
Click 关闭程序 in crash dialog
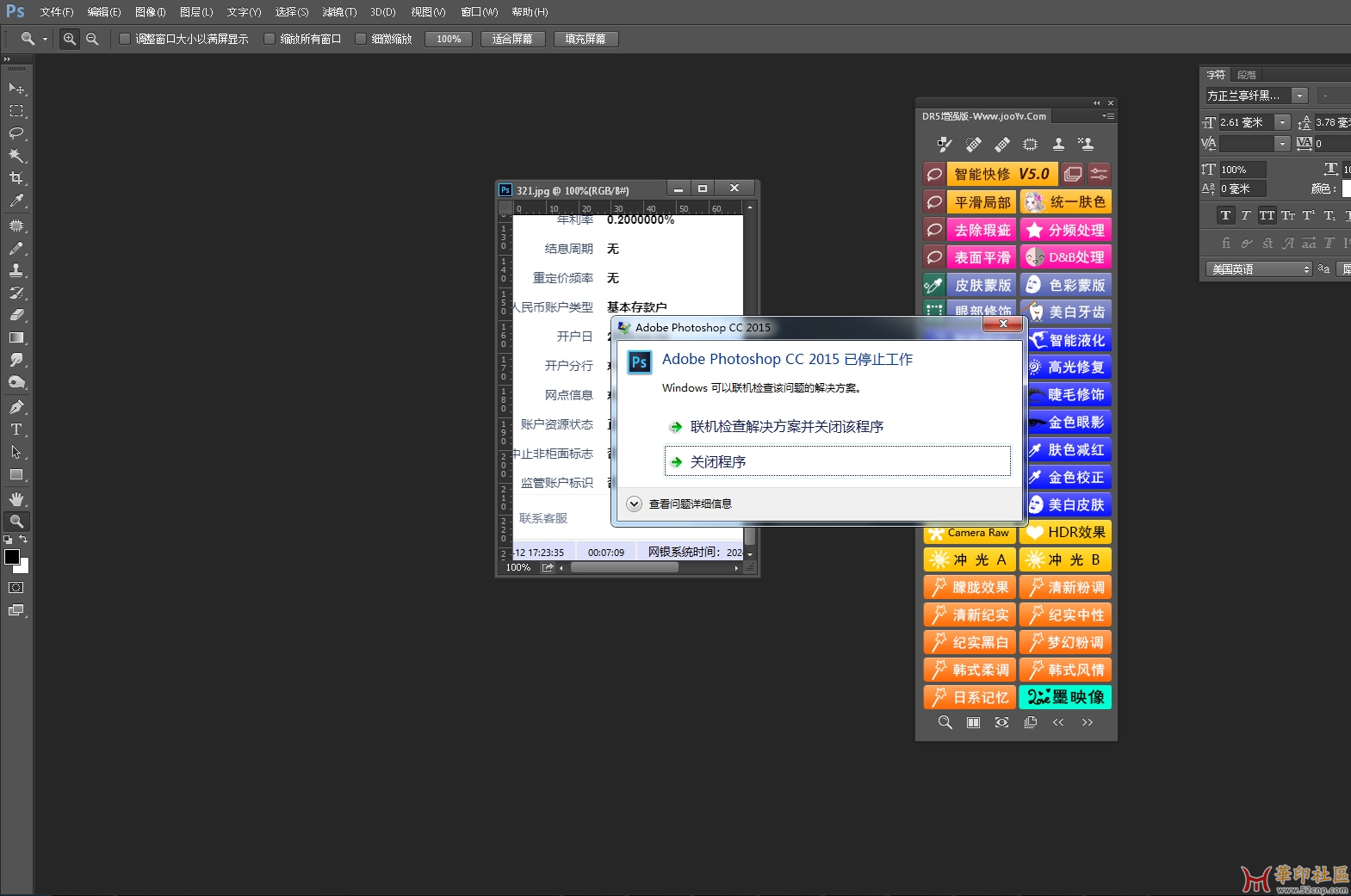[837, 461]
